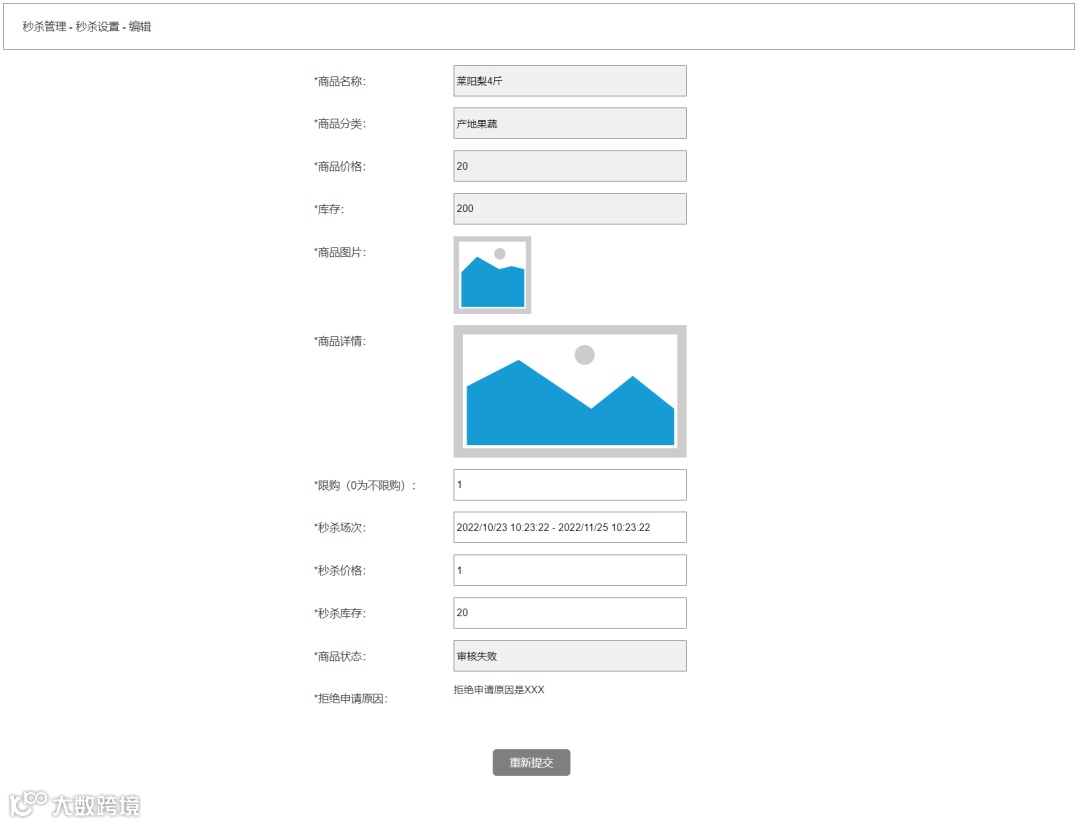Image resolution: width=1080 pixels, height=825 pixels.
Task: Click the 商品状态 field showing 审核失败
Action: (570, 656)
